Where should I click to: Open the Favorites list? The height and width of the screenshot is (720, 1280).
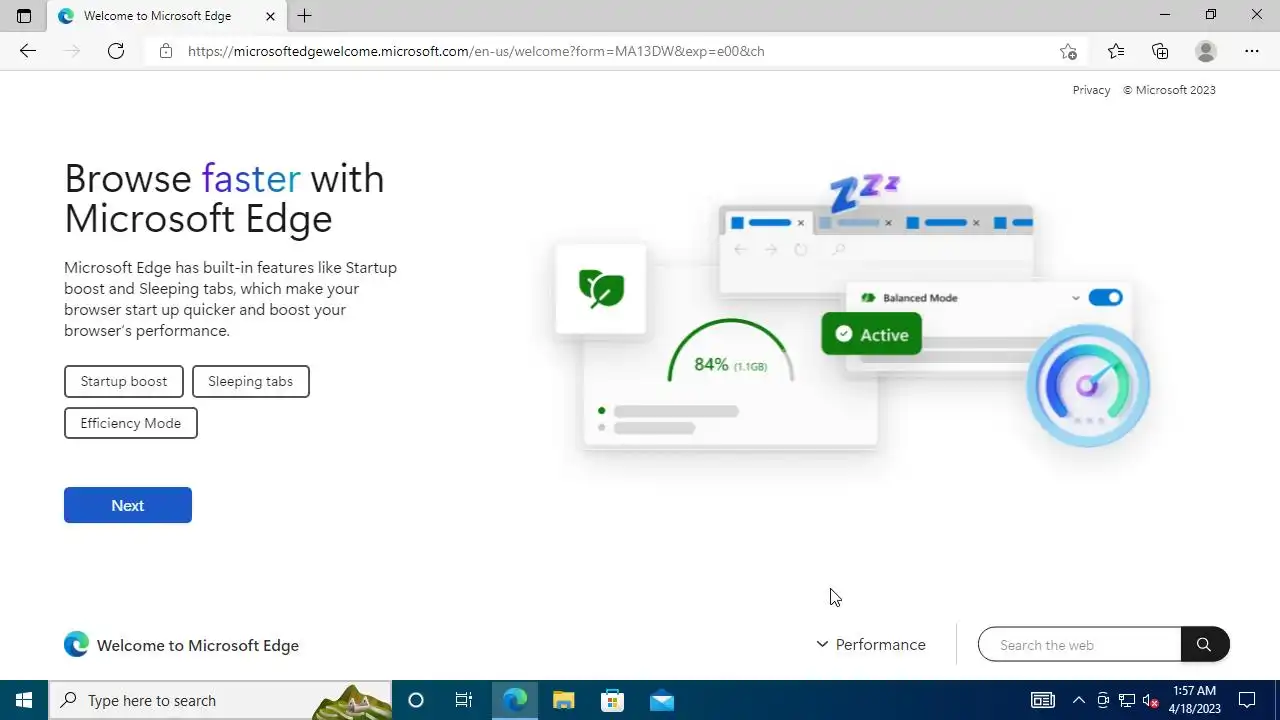[1116, 51]
